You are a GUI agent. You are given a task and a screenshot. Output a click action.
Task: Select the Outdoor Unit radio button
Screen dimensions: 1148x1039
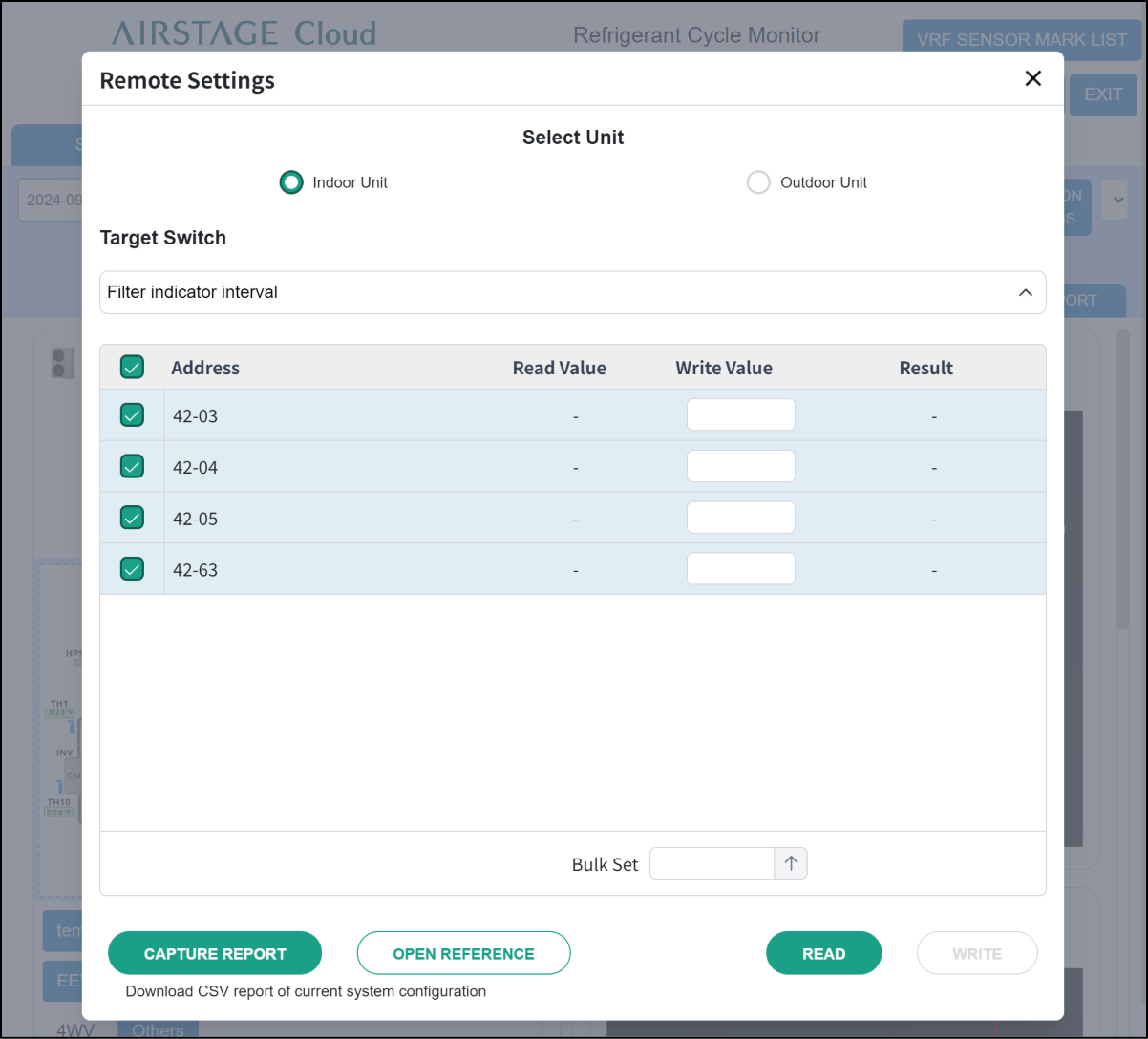(758, 182)
